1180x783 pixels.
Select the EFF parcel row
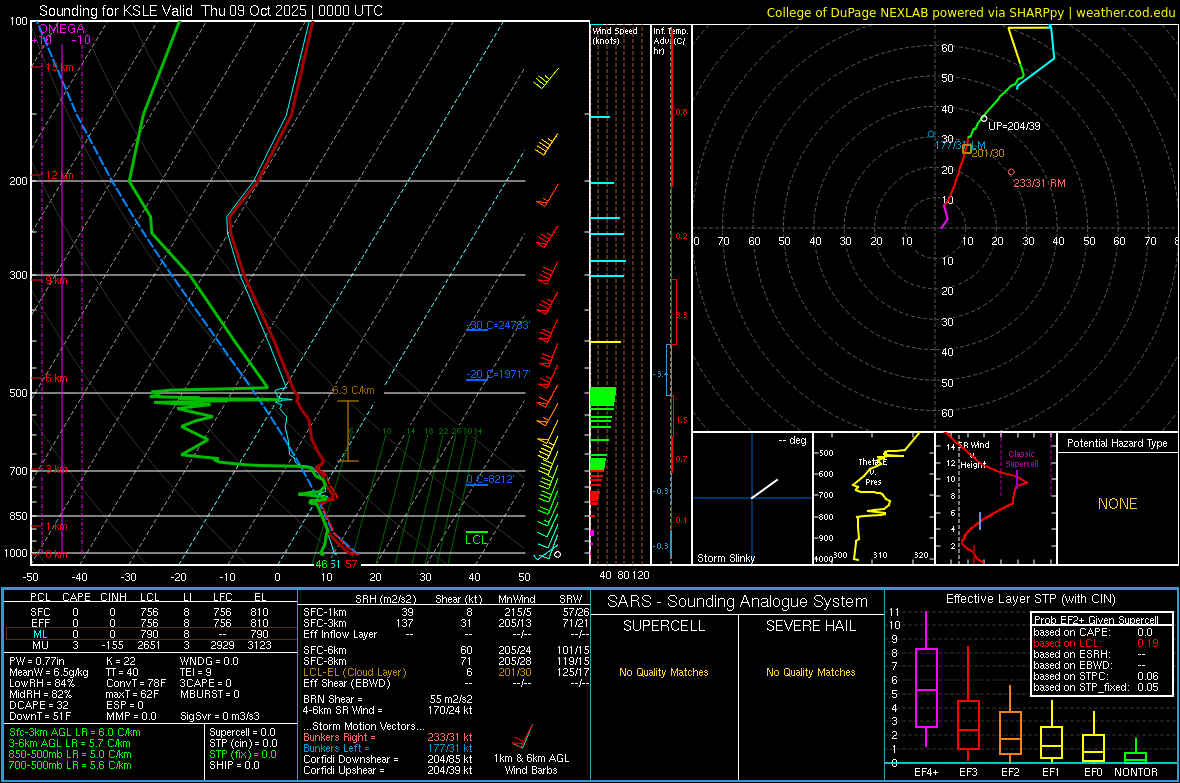pos(150,623)
